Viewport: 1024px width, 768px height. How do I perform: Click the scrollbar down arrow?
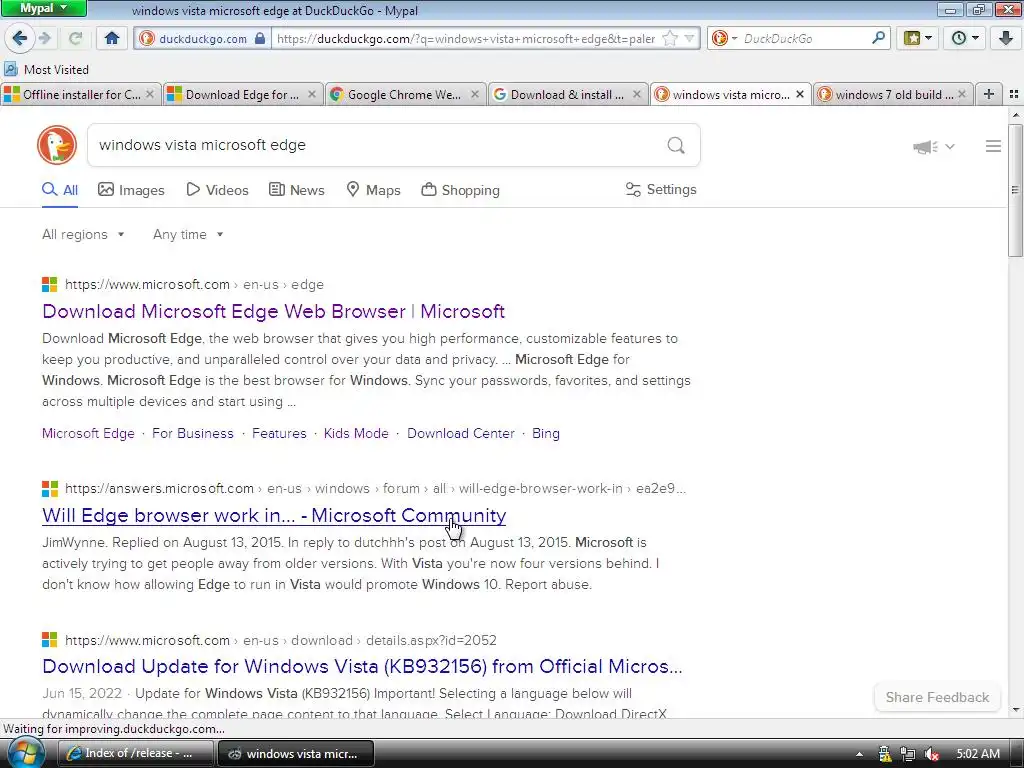[x=1016, y=710]
